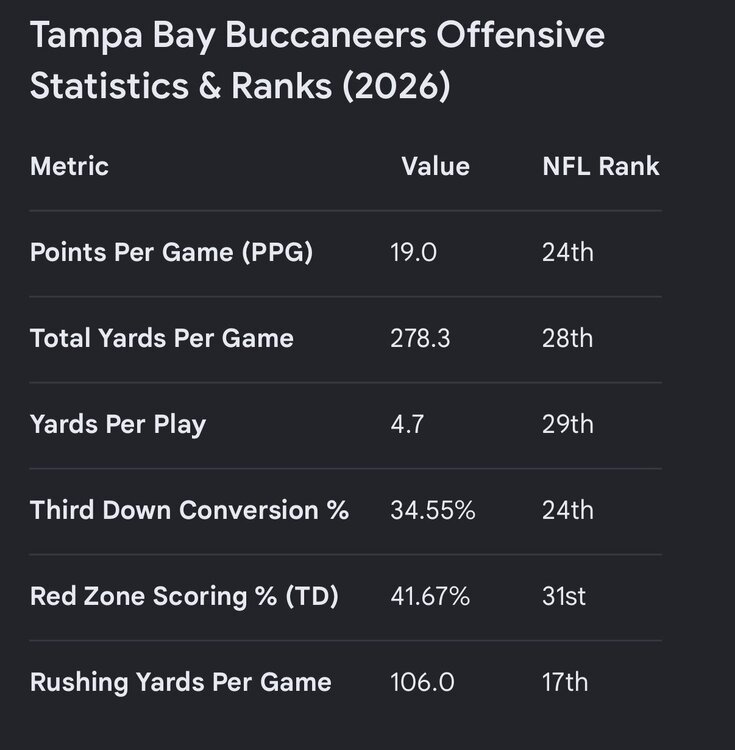Click the 34.55% conversion value

(433, 510)
